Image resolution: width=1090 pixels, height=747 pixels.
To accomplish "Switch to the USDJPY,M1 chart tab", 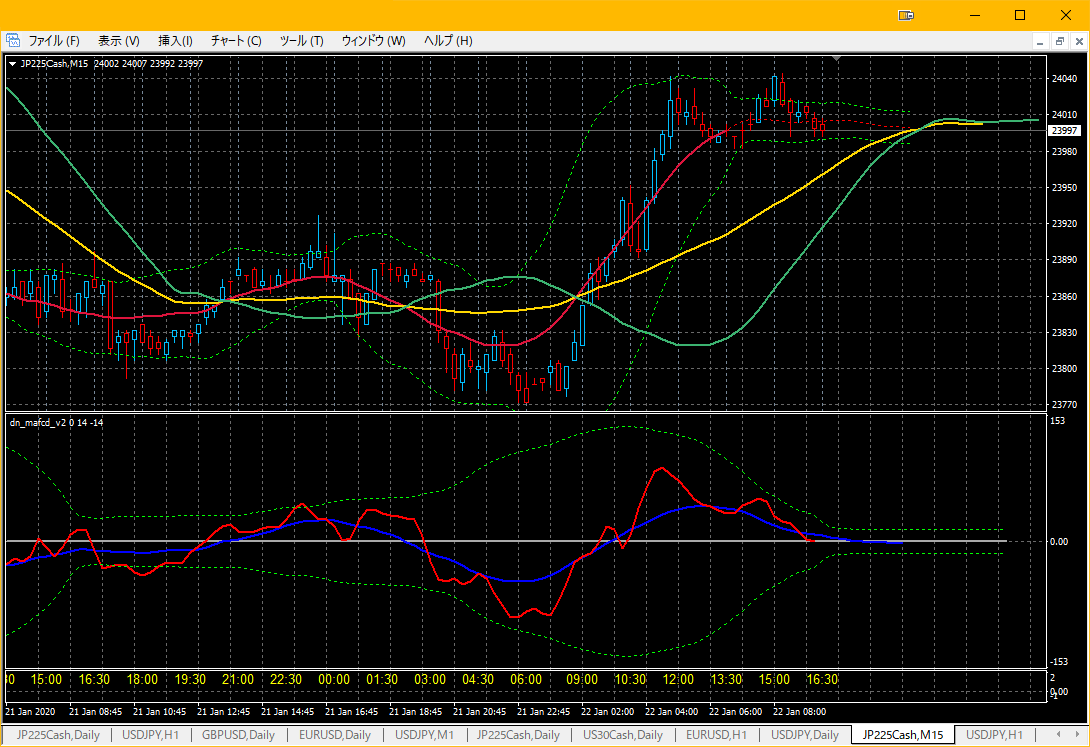I will click(x=424, y=734).
